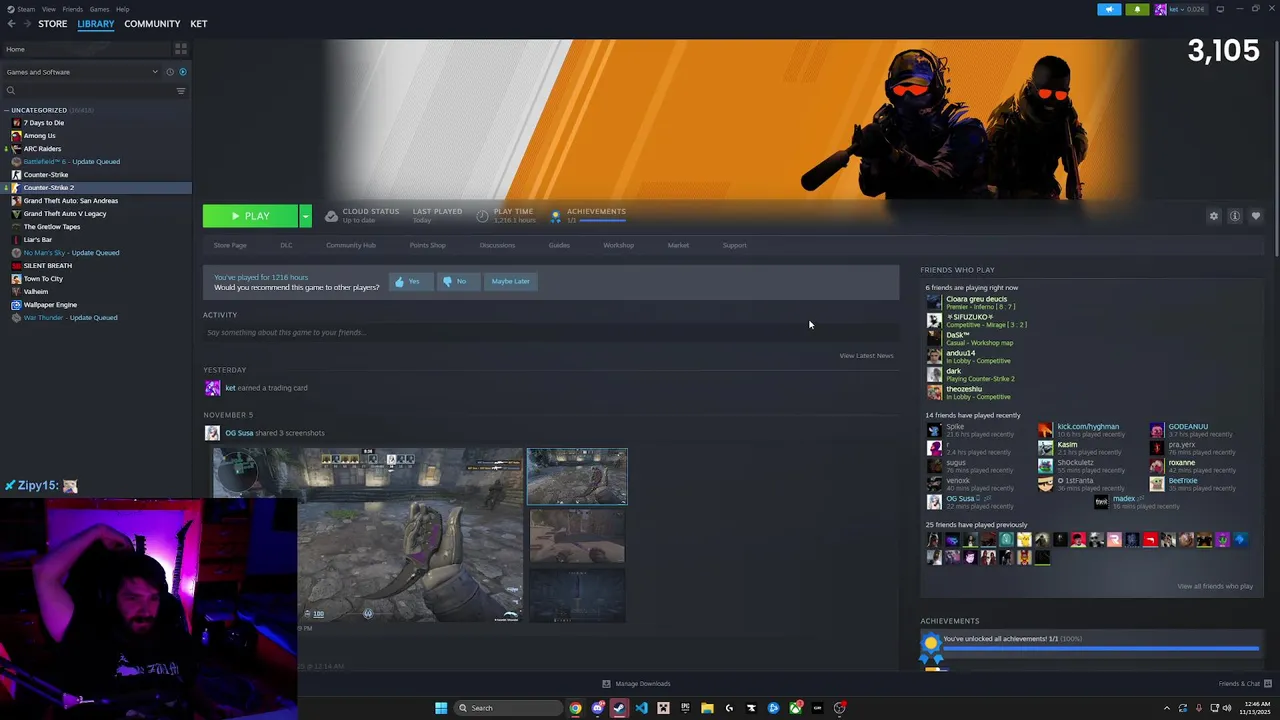Open the Community Hub link
The height and width of the screenshot is (720, 1280).
pos(351,245)
